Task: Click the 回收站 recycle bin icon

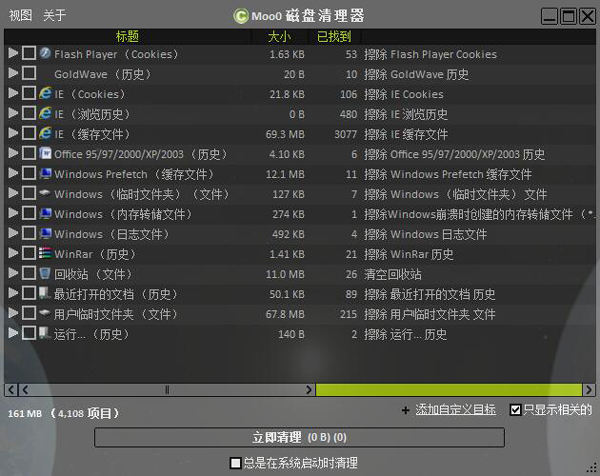Action: (x=45, y=273)
